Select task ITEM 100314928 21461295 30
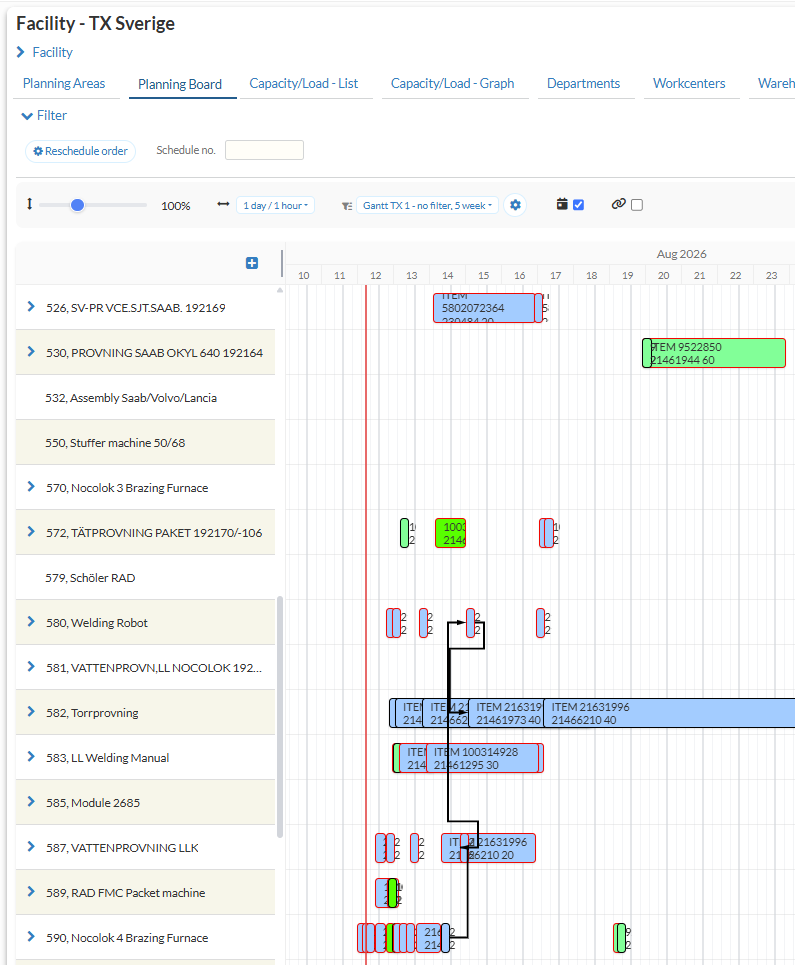Screen dimensions: 795x967 [x=483, y=759]
